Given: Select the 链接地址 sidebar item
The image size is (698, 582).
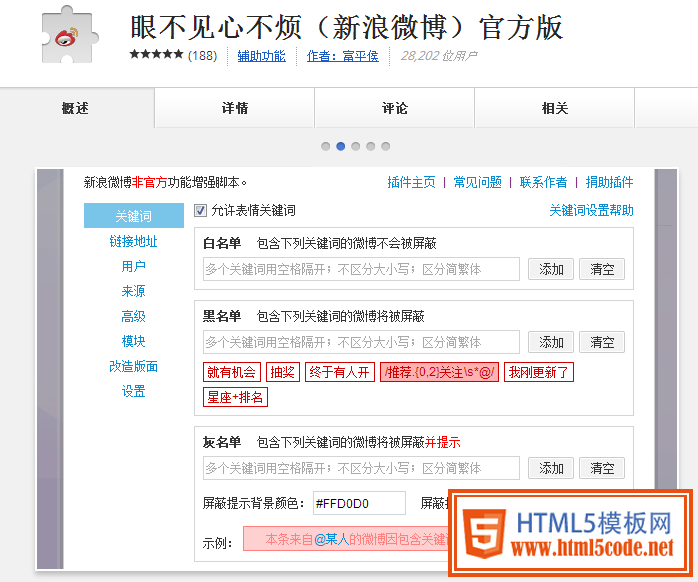Looking at the screenshot, I should pyautogui.click(x=134, y=241).
